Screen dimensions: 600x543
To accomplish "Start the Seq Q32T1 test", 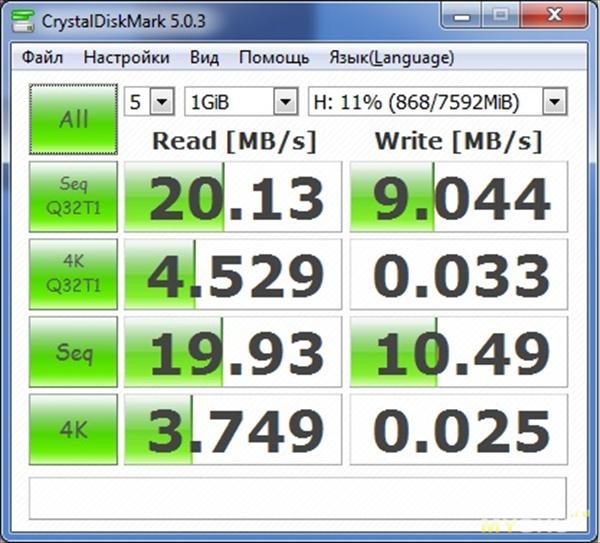I will click(73, 197).
